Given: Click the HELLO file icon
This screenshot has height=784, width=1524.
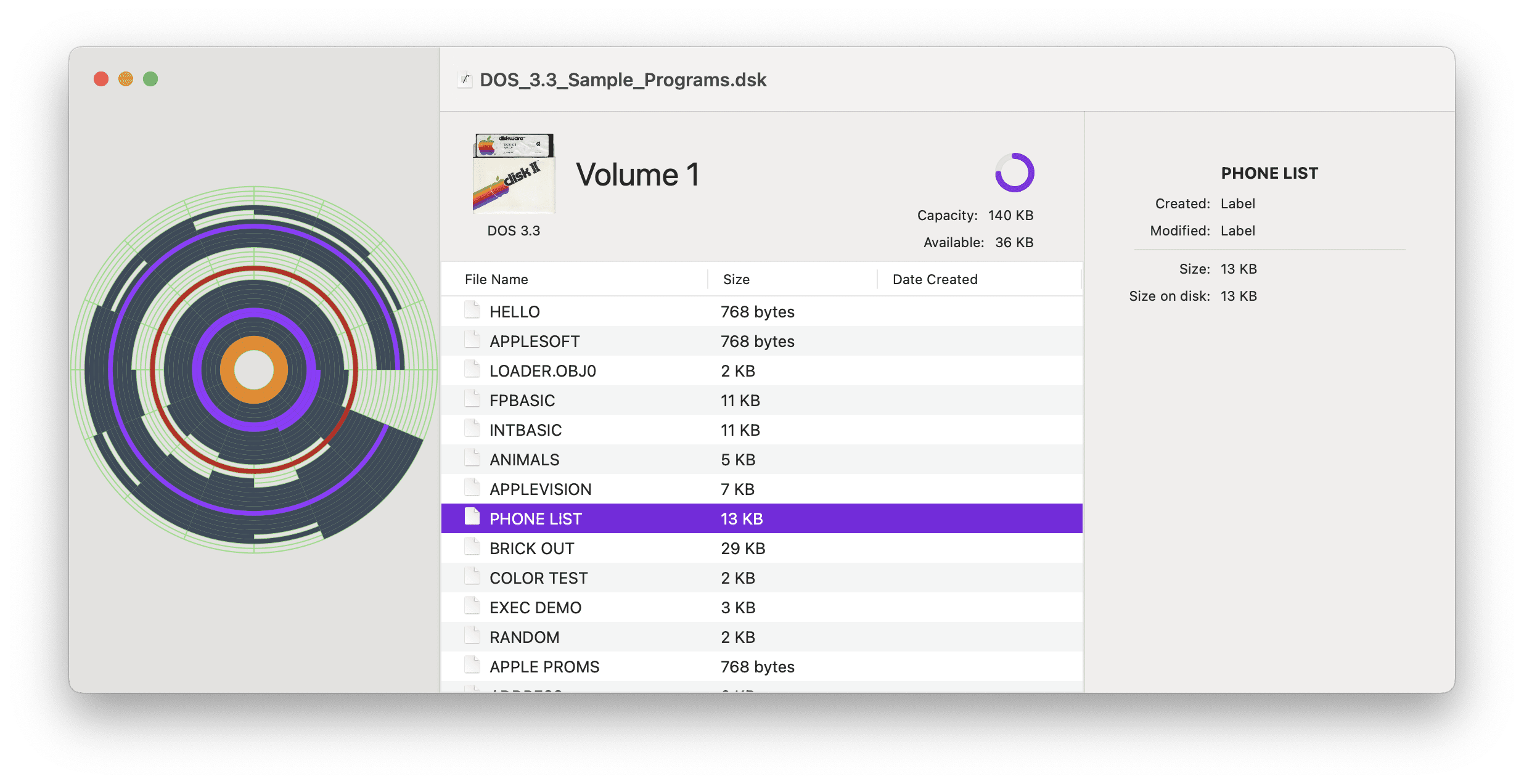Looking at the screenshot, I should pos(472,310).
